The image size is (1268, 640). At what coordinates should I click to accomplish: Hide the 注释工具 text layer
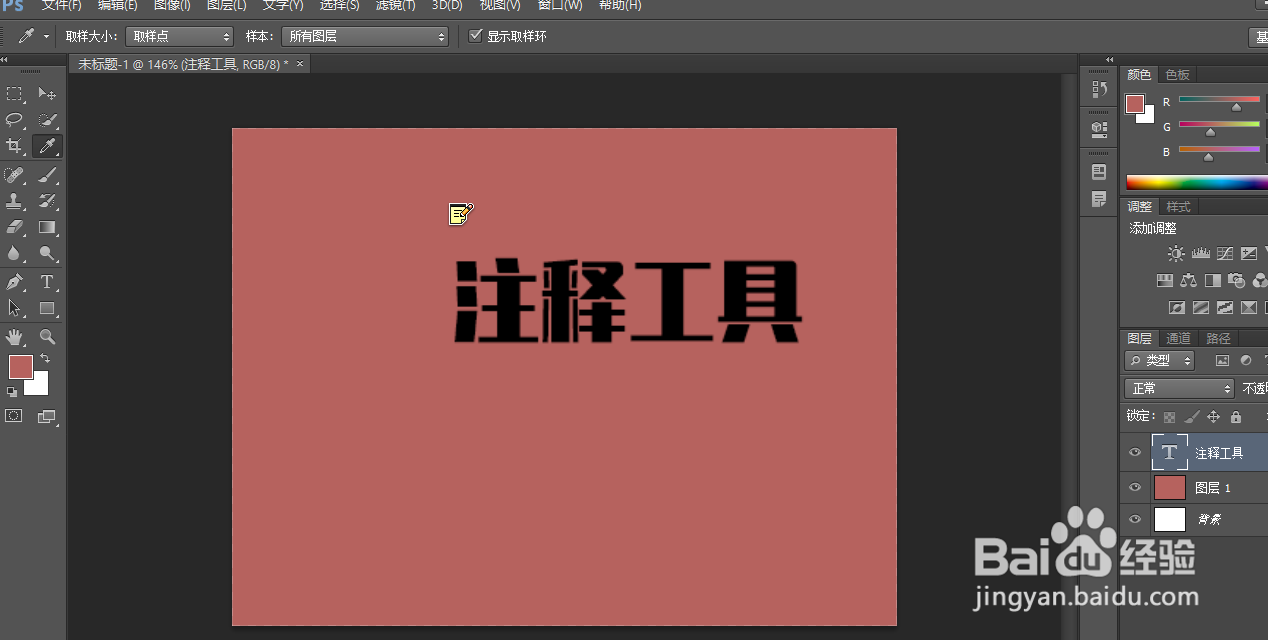[x=1134, y=453]
